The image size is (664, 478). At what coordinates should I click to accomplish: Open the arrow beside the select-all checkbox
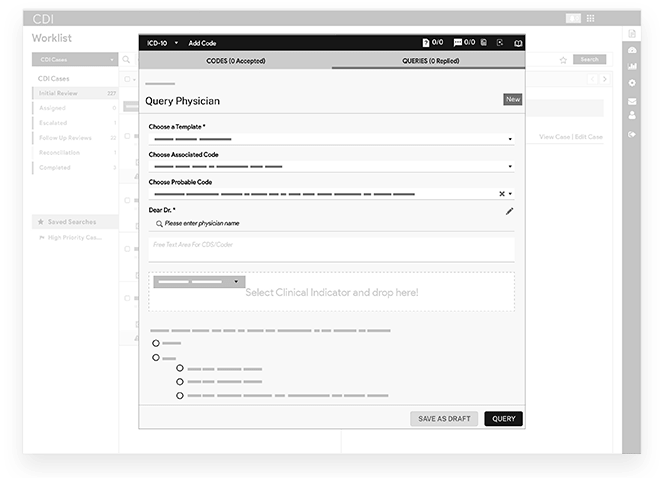click(134, 80)
